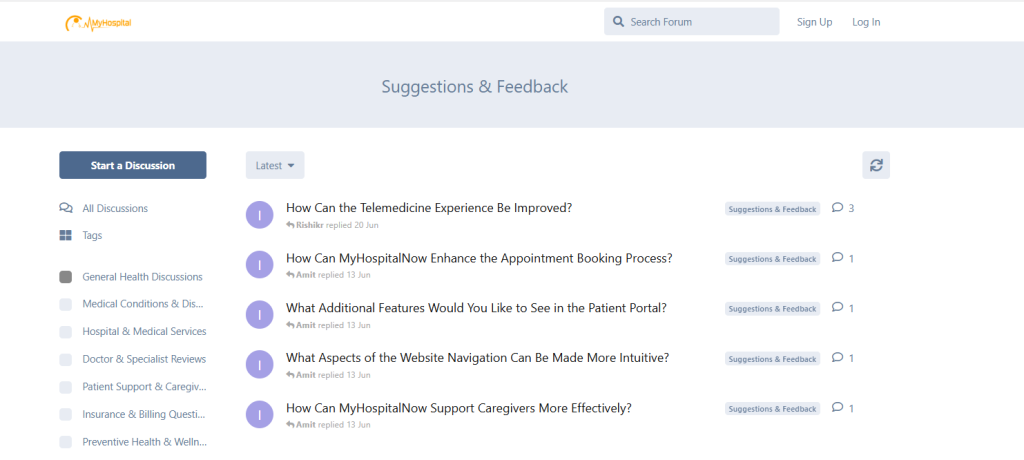Click Suggestions & Feedback tag on Caregivers discussion

point(772,409)
